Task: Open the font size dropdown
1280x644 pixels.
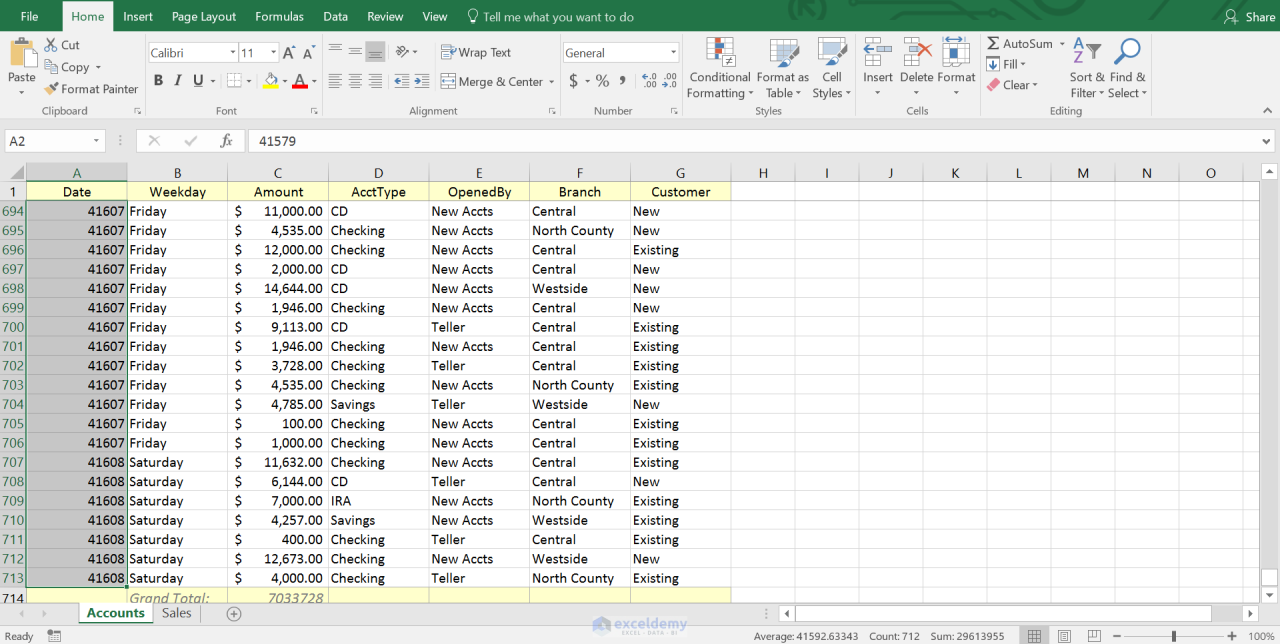Action: [x=271, y=51]
